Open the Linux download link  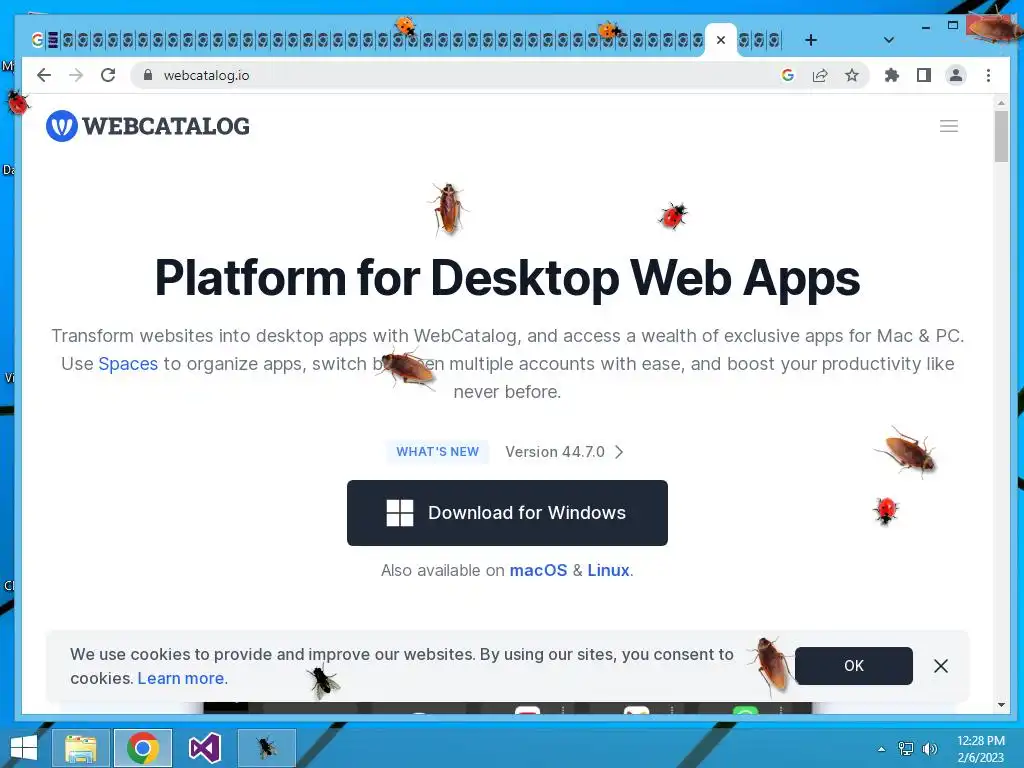click(x=608, y=570)
